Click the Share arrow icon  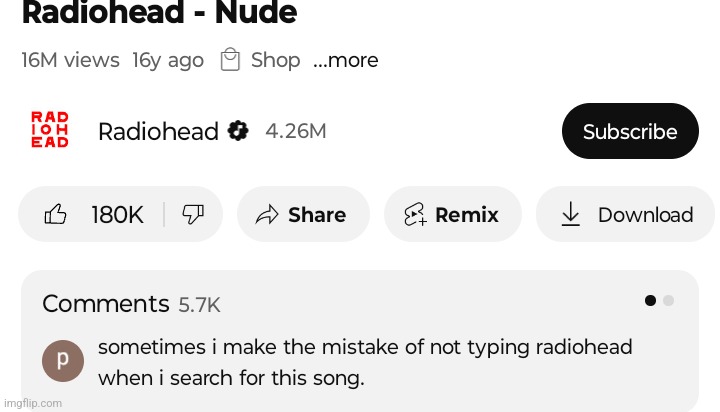tap(267, 214)
